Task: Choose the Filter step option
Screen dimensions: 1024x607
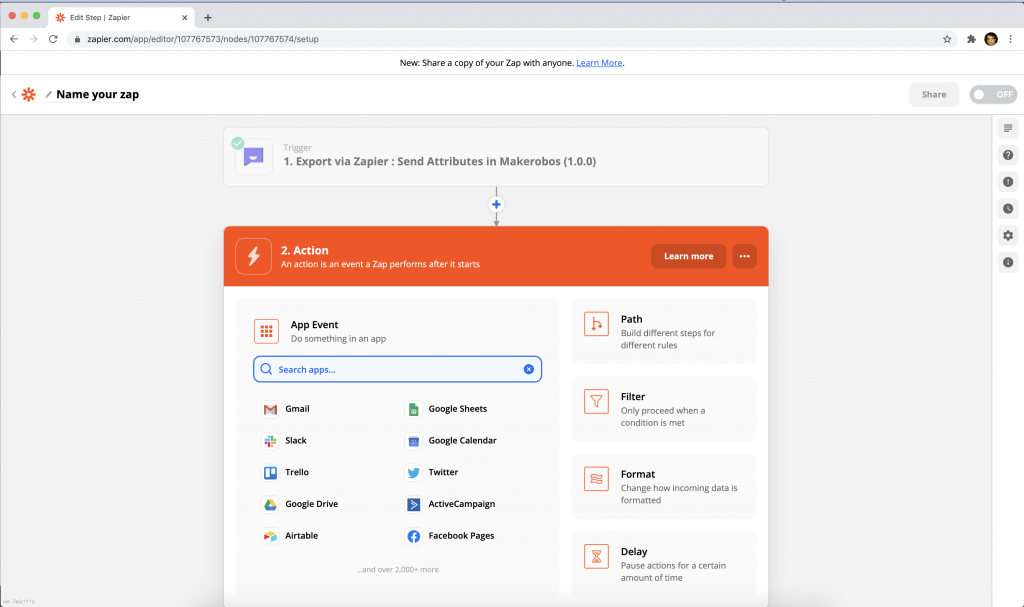Action: [x=664, y=409]
